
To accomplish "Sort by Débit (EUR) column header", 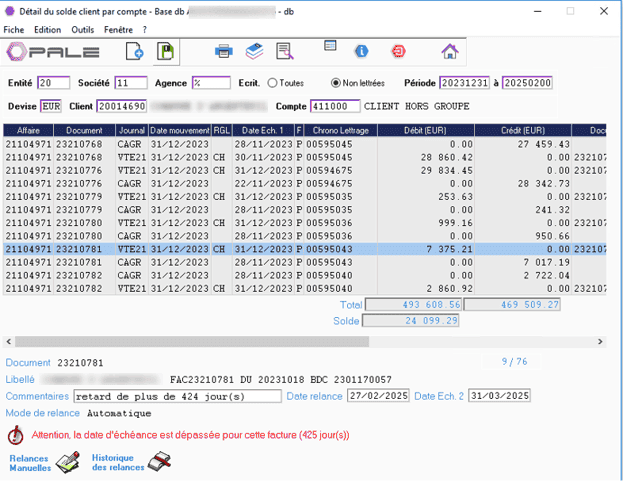I will (426, 130).
